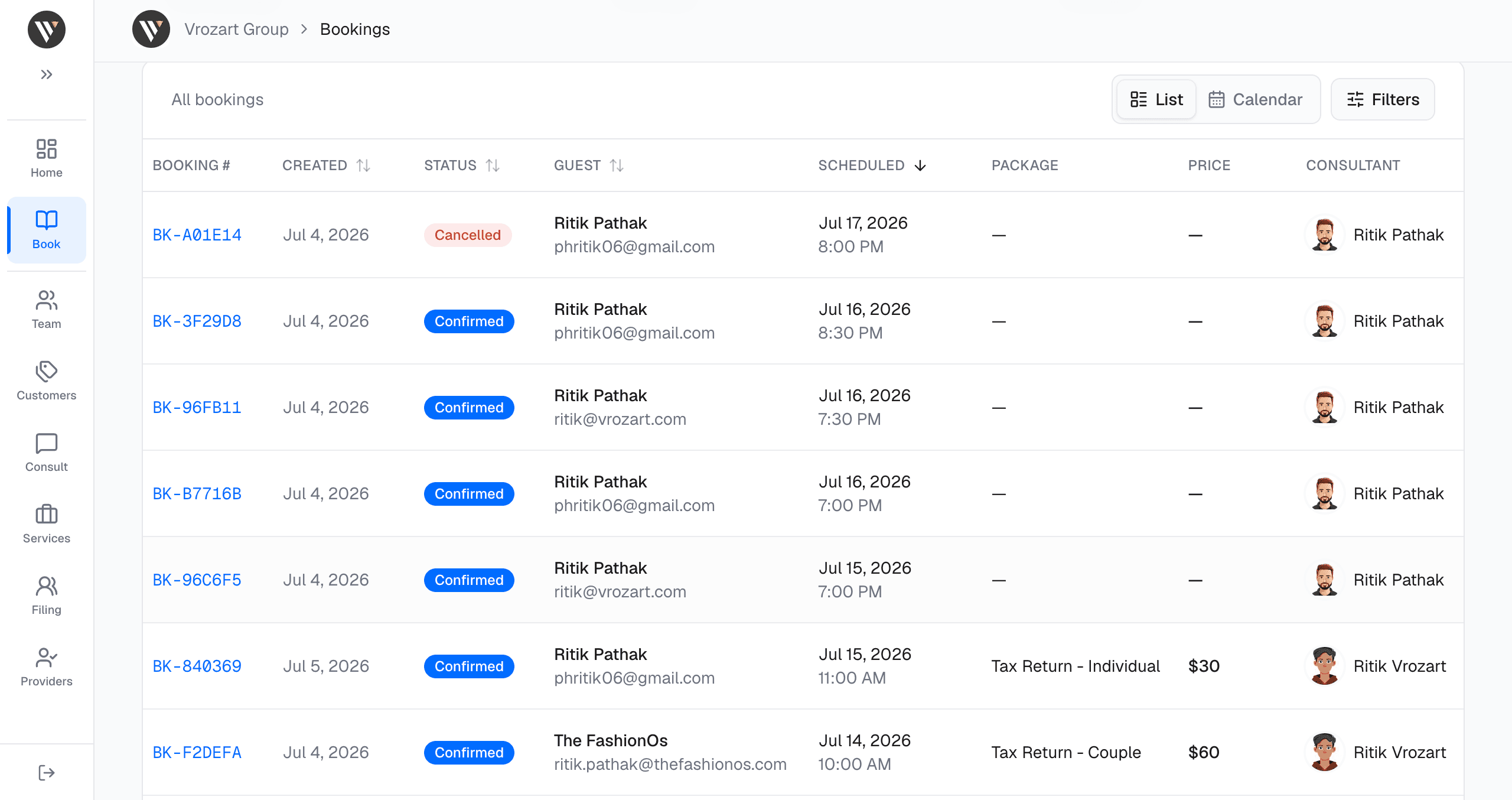This screenshot has height=800, width=1512.
Task: Open booking BK-96C6F5
Action: 197,580
